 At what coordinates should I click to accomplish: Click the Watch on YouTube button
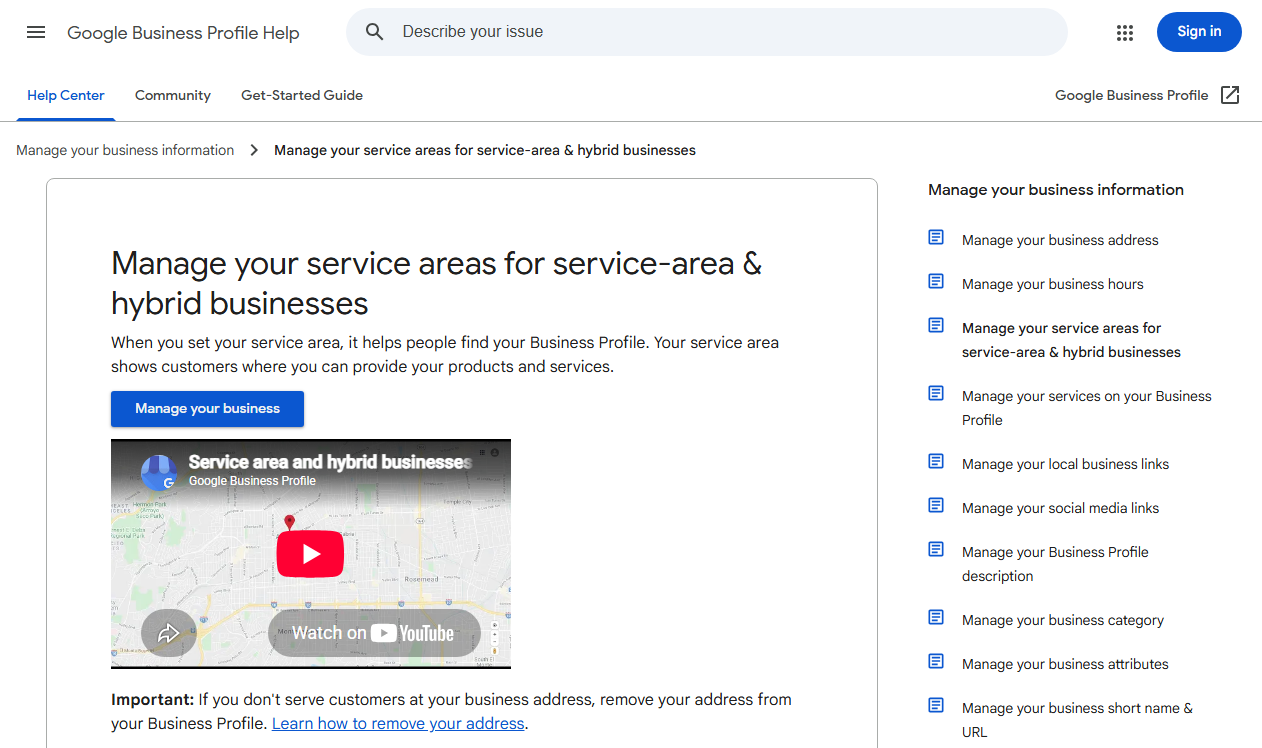click(374, 633)
